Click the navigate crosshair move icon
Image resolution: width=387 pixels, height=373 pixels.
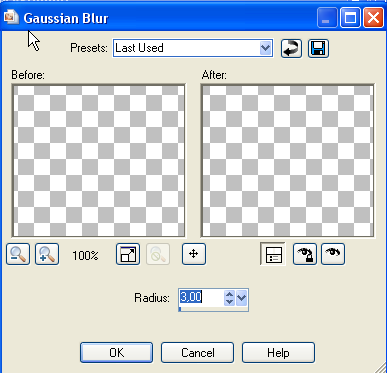(x=194, y=254)
